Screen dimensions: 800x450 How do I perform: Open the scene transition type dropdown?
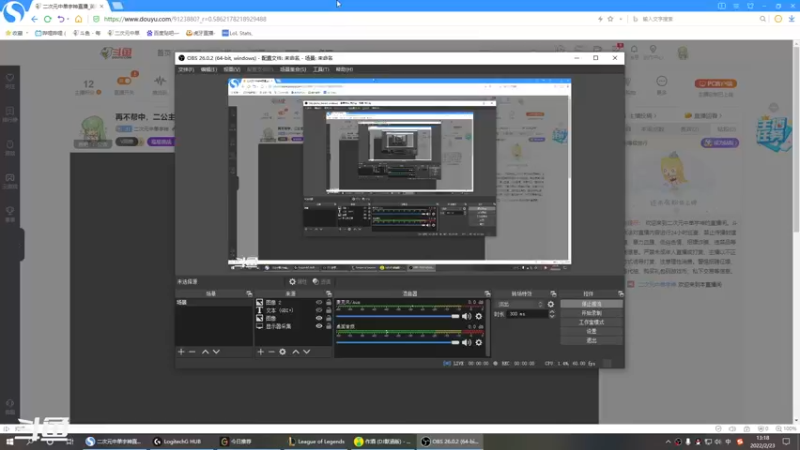[x=520, y=304]
